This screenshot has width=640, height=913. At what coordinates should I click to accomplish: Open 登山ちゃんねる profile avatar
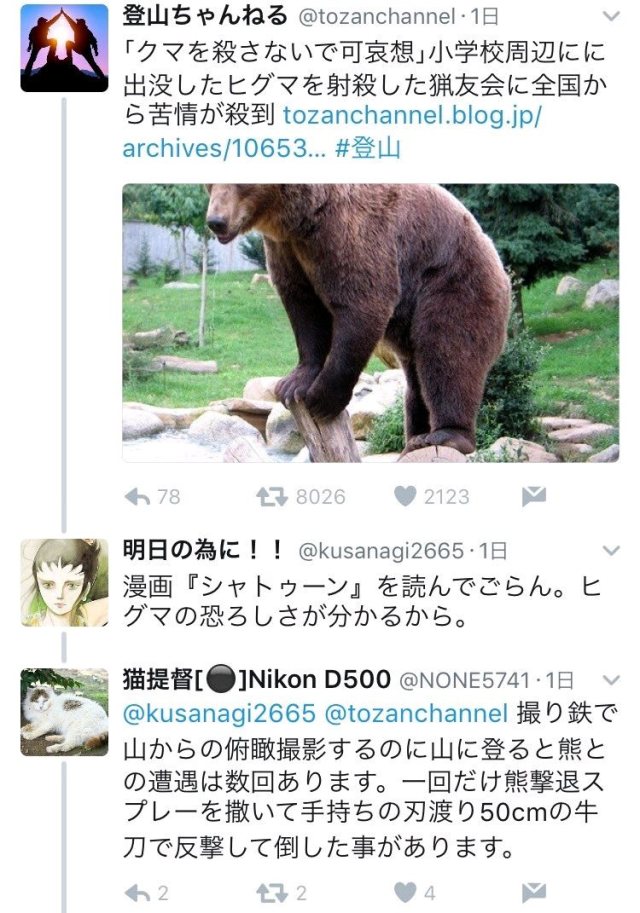tap(64, 48)
